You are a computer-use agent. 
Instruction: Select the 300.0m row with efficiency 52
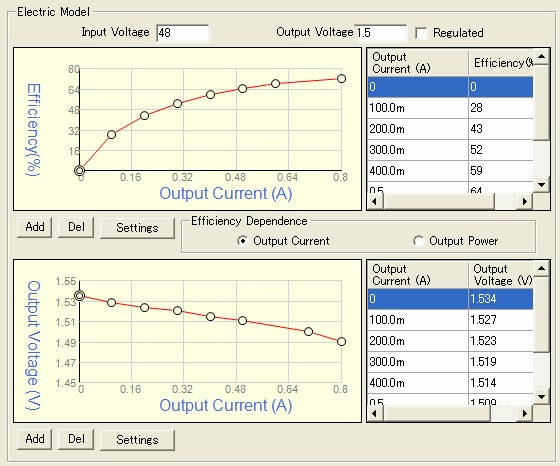point(450,150)
